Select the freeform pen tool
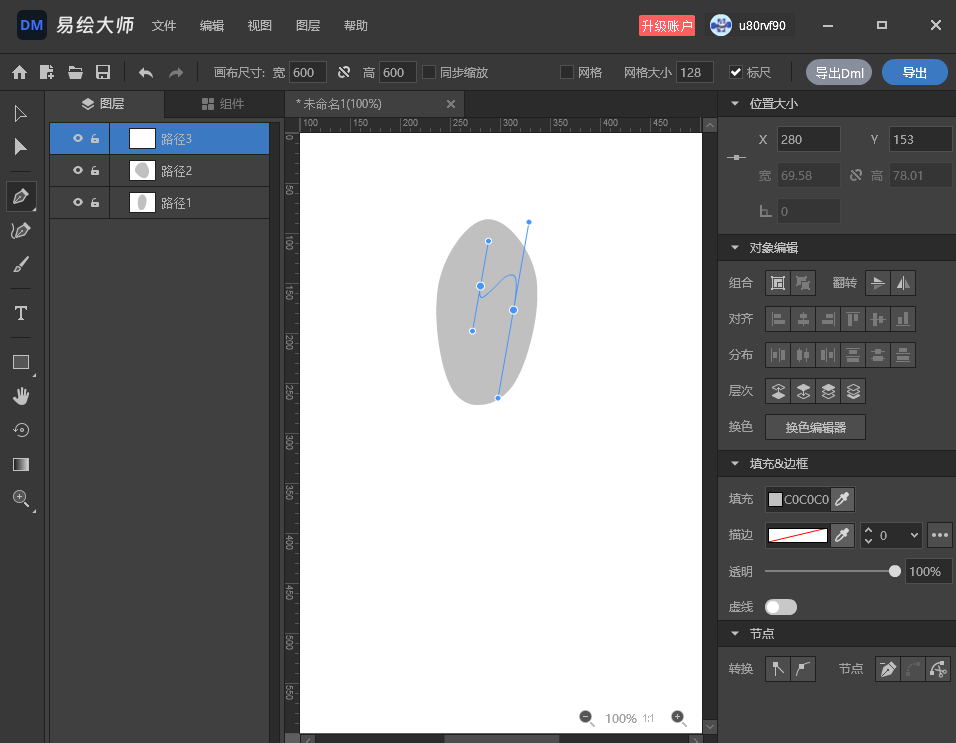Screen dimensions: 956x743 pyautogui.click(x=21, y=230)
